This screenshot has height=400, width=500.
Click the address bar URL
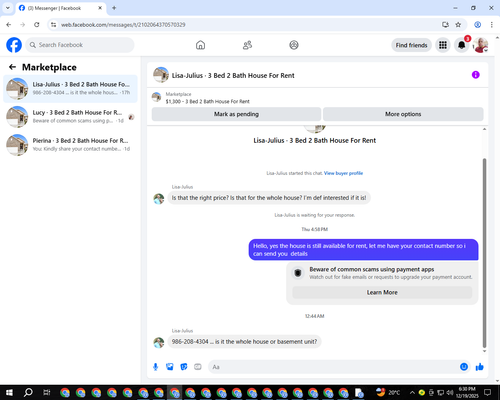tap(123, 25)
